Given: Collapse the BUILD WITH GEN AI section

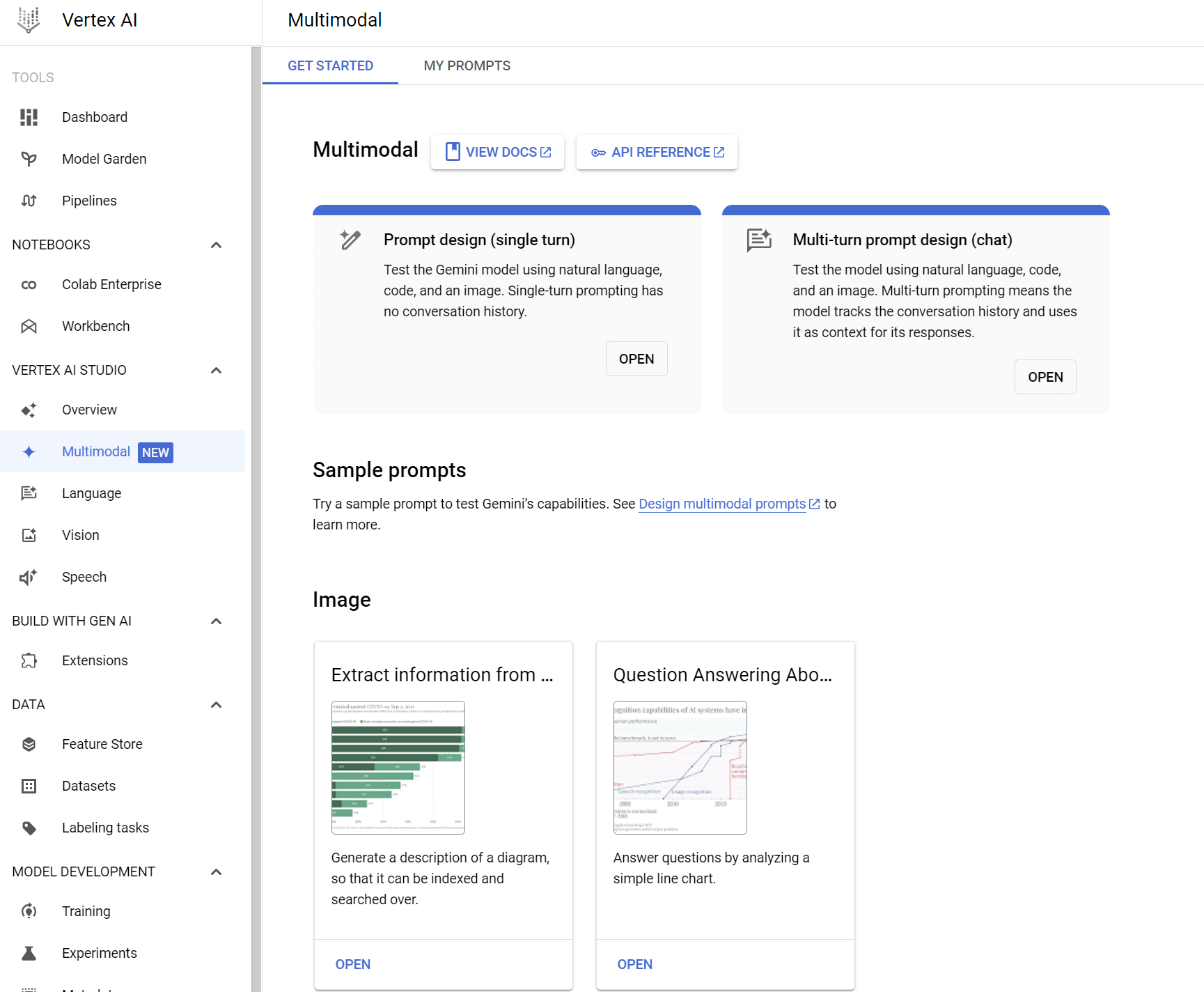Looking at the screenshot, I should pyautogui.click(x=216, y=621).
